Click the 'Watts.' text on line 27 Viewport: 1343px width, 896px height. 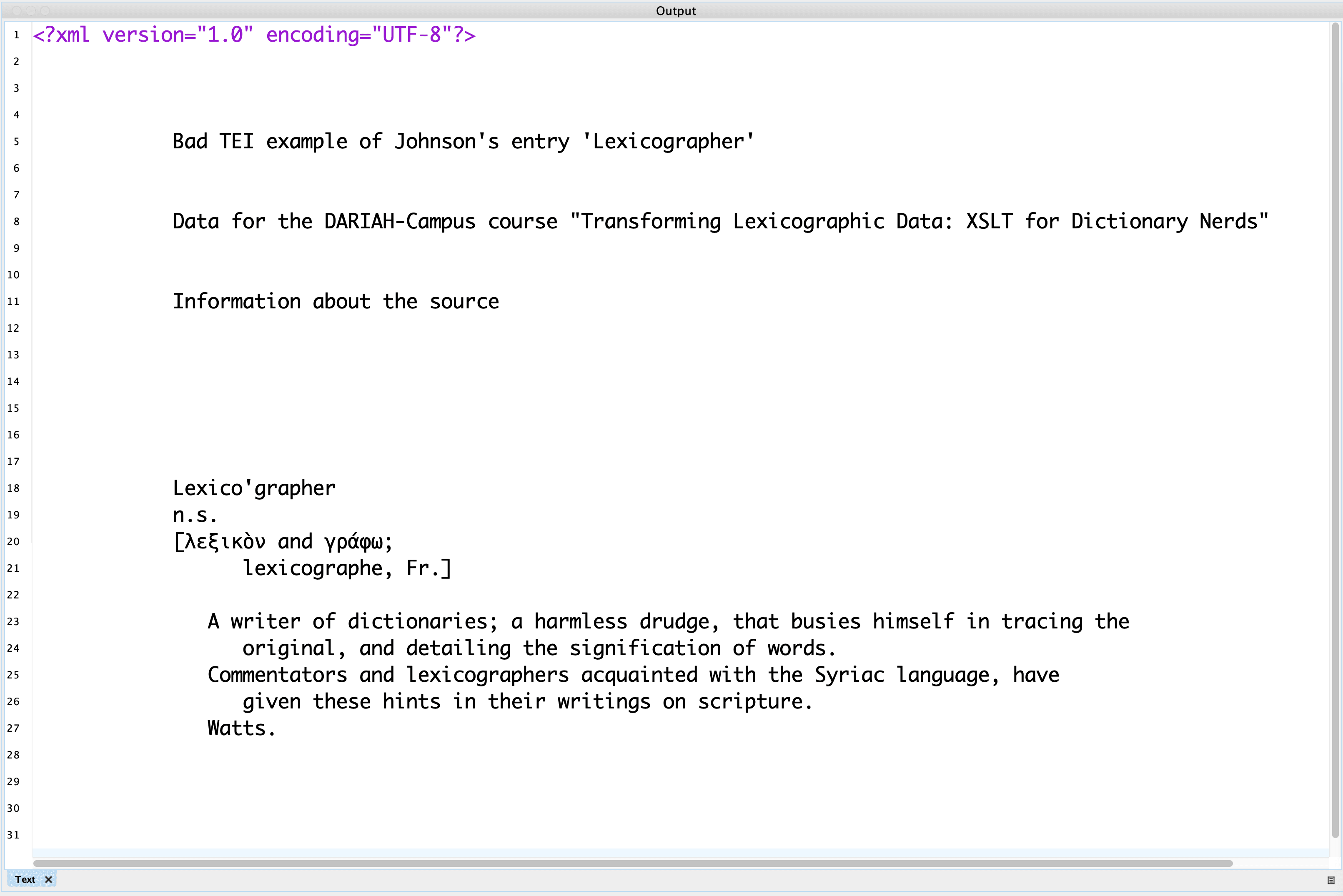[x=241, y=728]
